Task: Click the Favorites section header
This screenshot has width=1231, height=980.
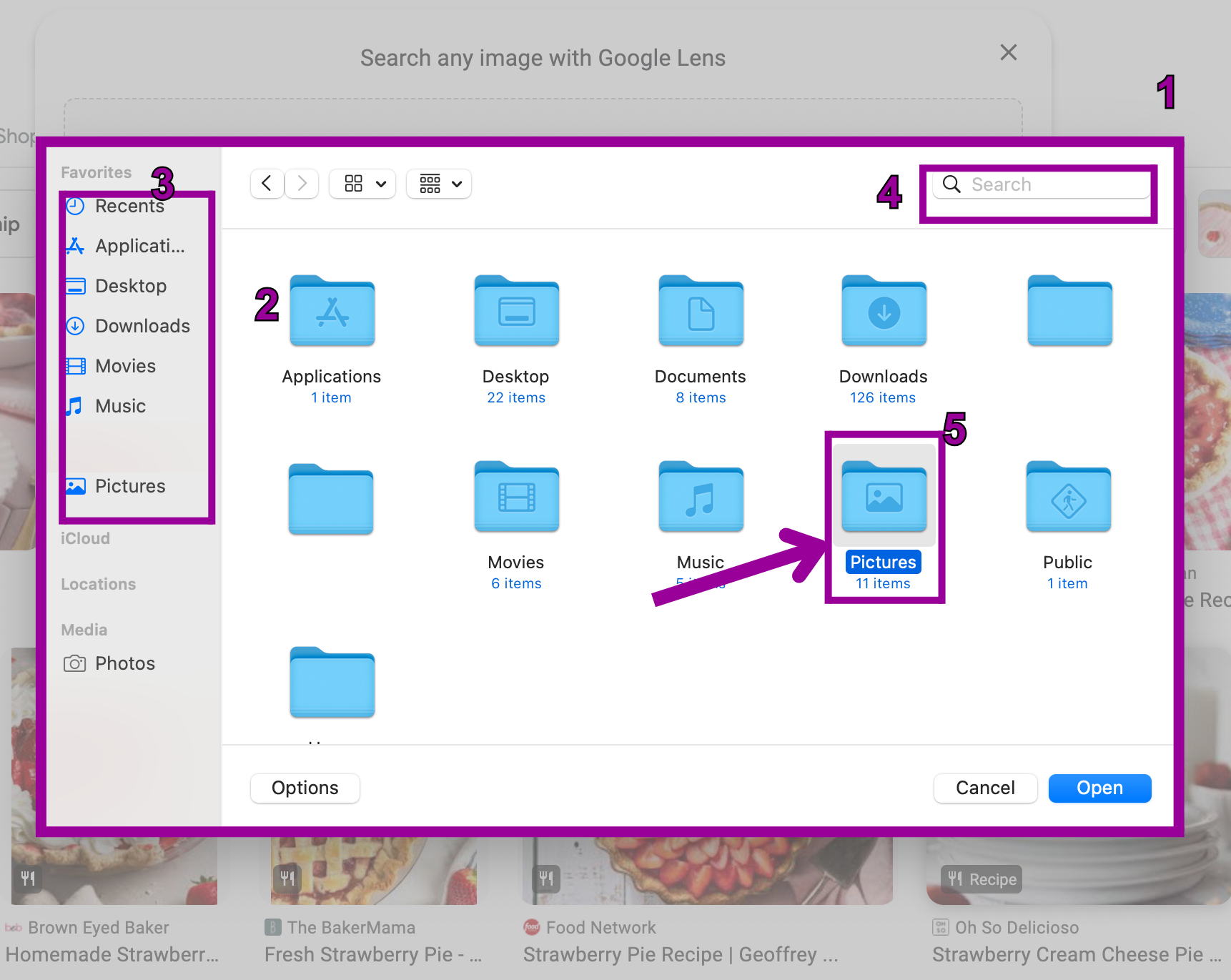Action: coord(96,172)
